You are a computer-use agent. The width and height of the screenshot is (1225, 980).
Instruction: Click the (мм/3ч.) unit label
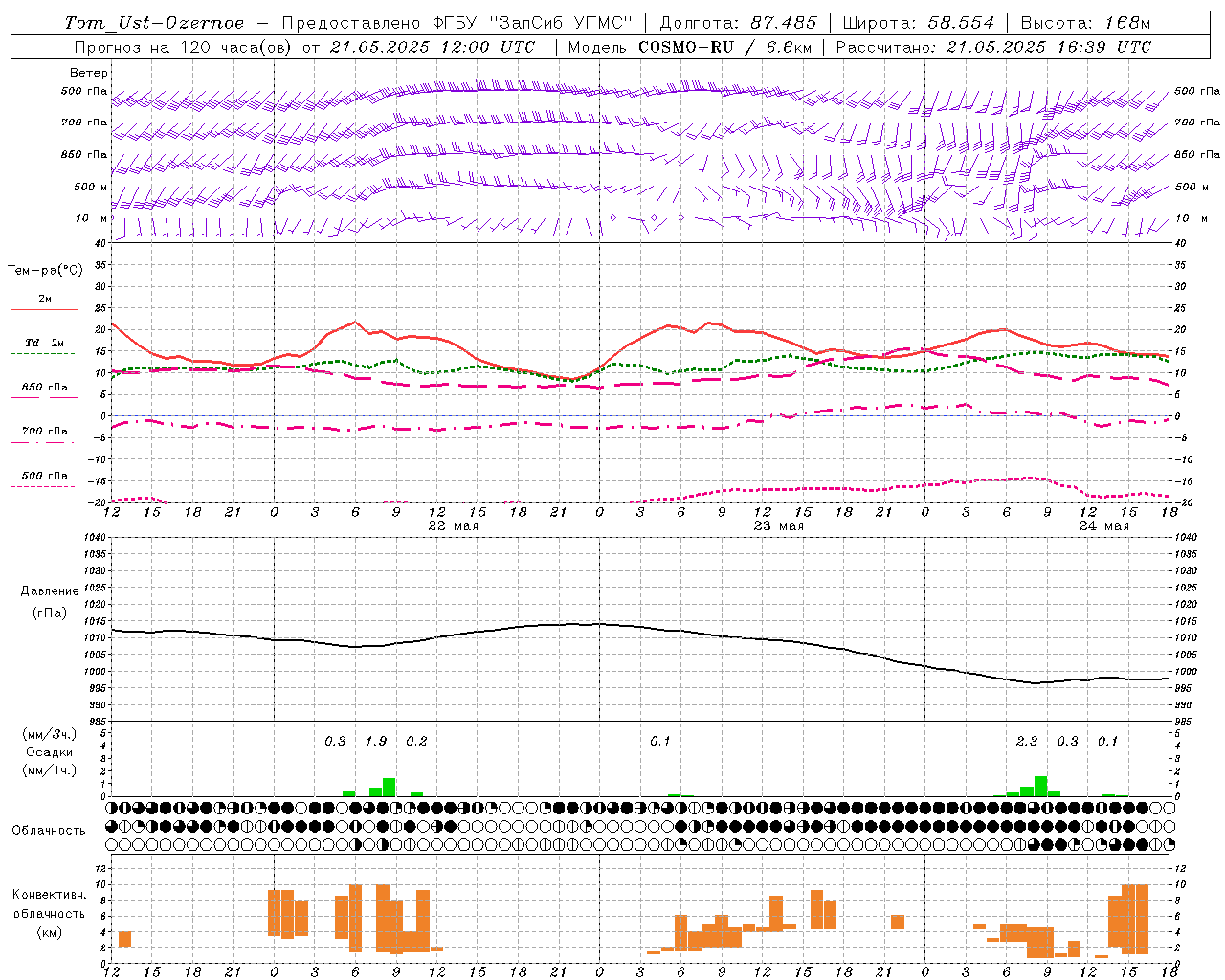(50, 735)
